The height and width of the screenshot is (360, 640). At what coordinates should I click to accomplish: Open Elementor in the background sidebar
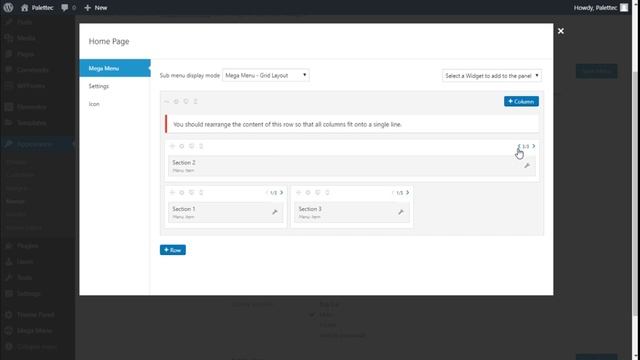31,107
